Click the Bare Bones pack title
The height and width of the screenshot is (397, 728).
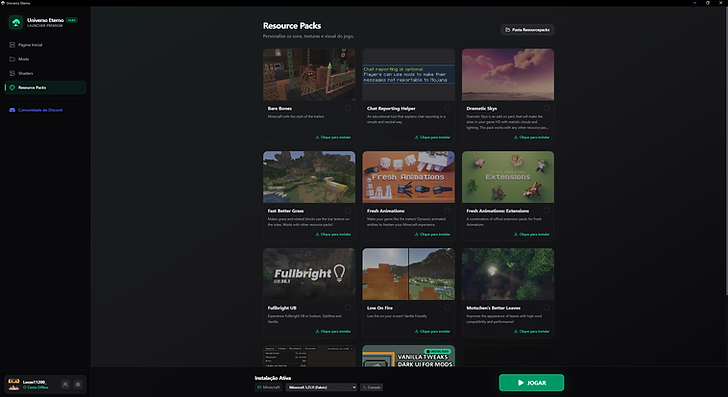pos(280,108)
